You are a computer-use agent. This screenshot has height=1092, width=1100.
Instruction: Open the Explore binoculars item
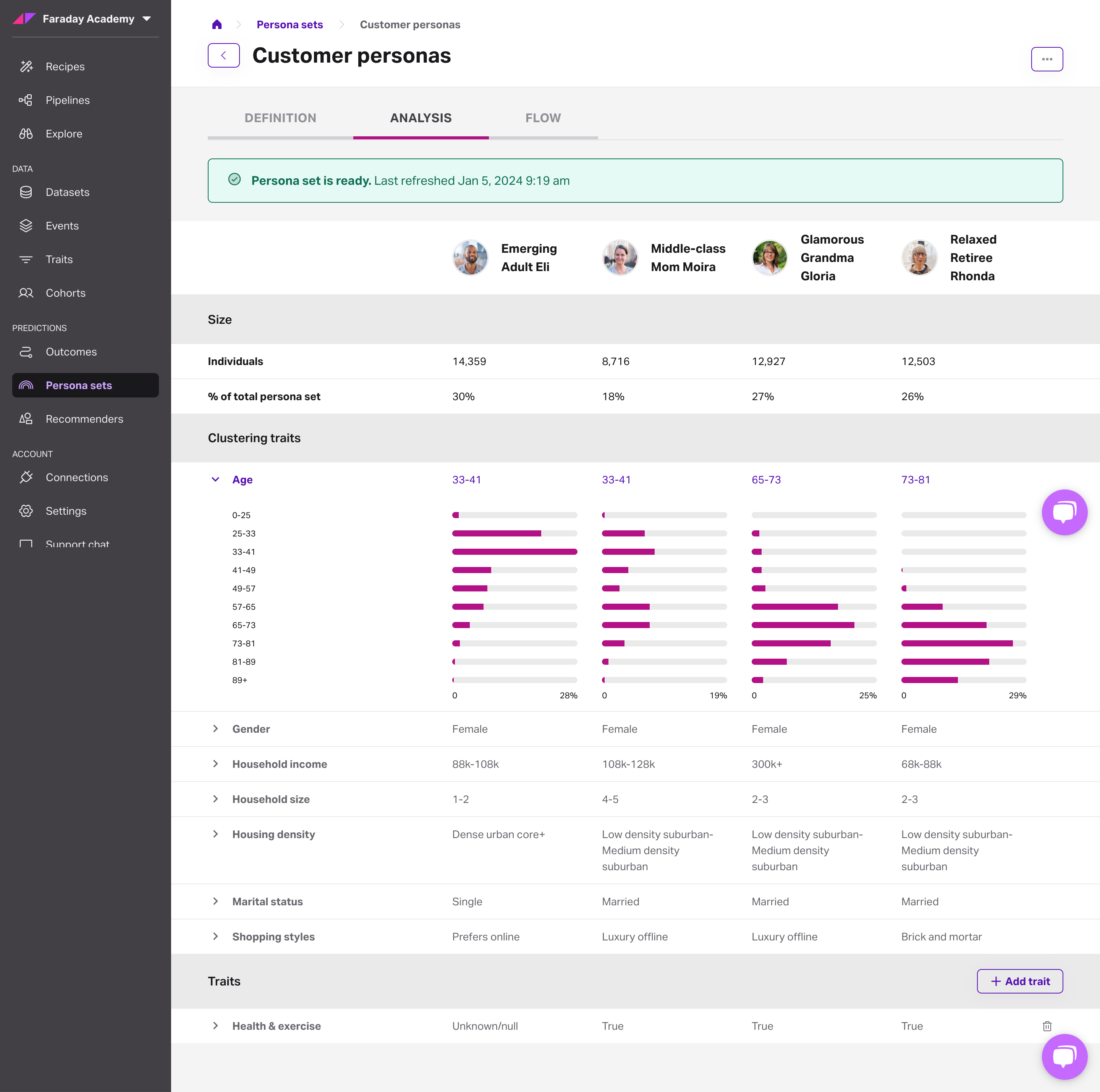(x=64, y=134)
